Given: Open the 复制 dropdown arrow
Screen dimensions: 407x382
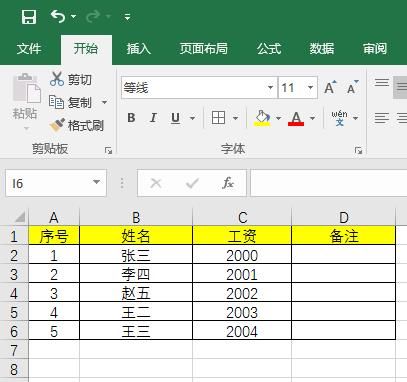Looking at the screenshot, I should pyautogui.click(x=104, y=102).
